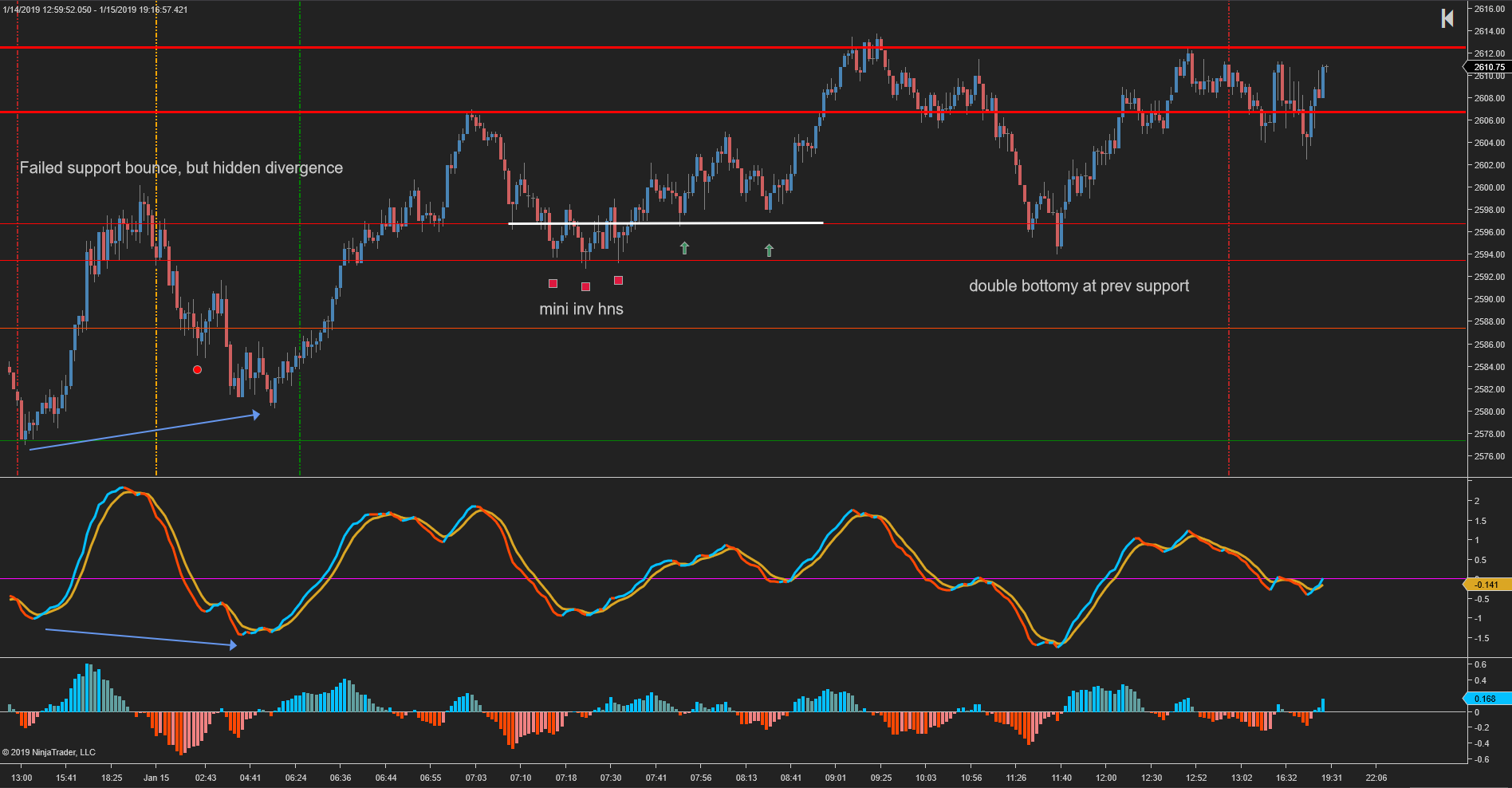This screenshot has height=788, width=1512.
Task: Click the 15:41 time axis label
Action: coord(66,778)
